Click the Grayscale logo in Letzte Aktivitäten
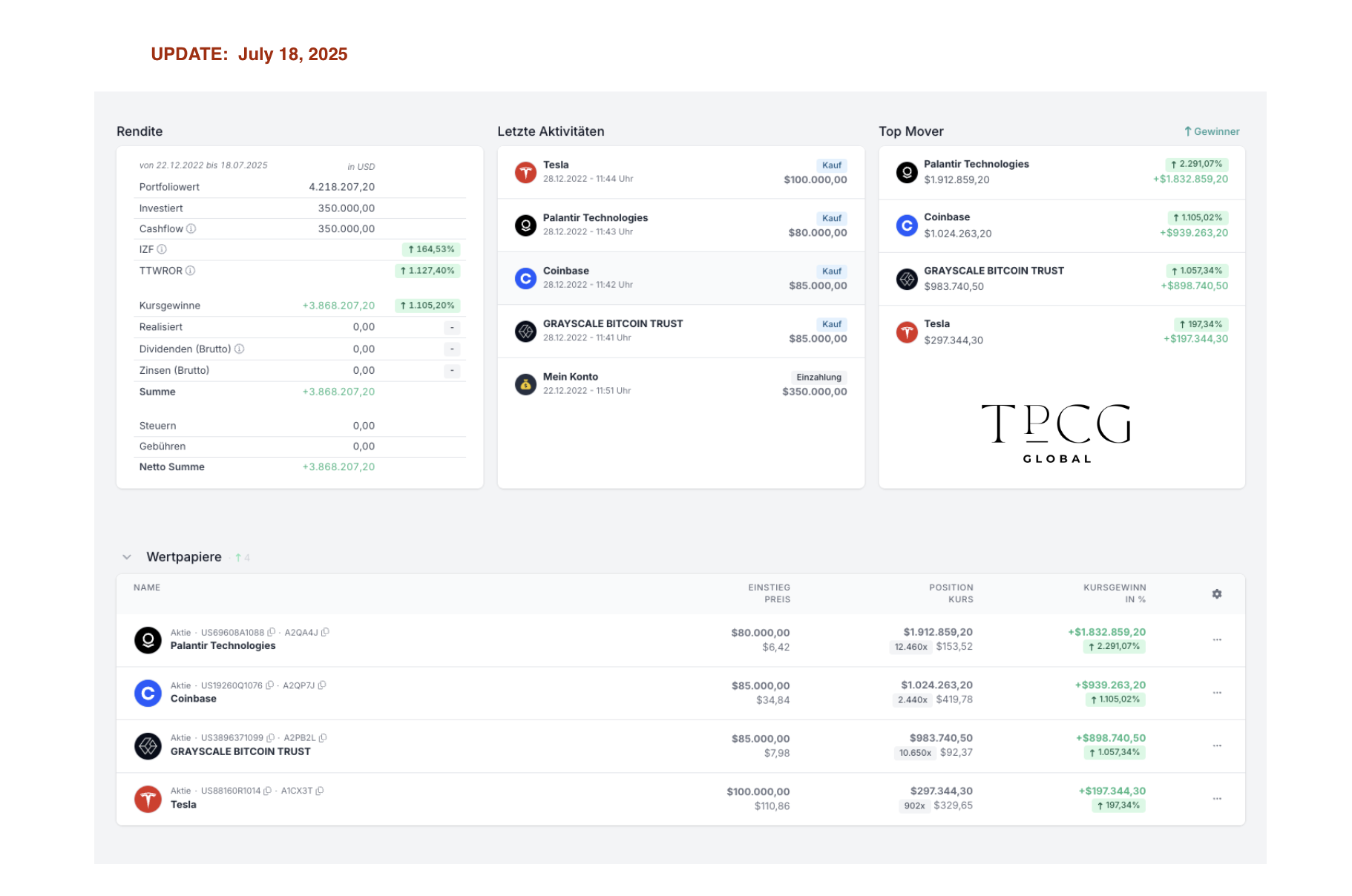The image size is (1352, 896). pyautogui.click(x=525, y=331)
